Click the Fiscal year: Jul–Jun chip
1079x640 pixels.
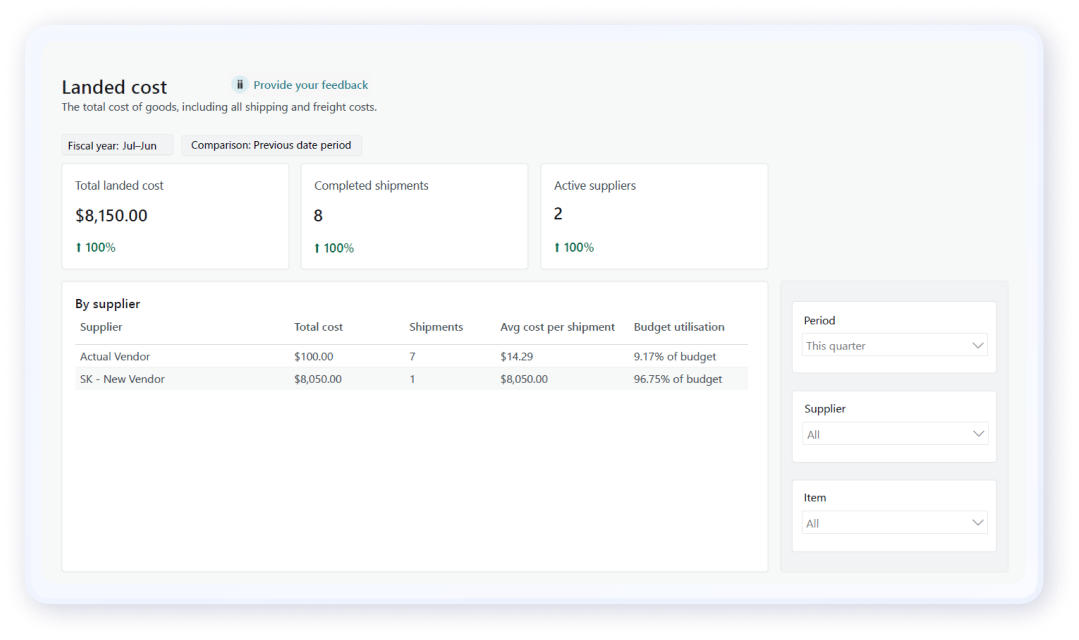[117, 145]
